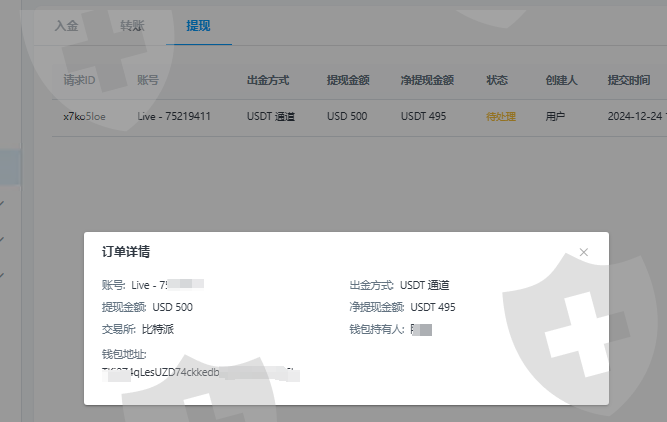The width and height of the screenshot is (667, 422).
Task: Click the 订单详情 dialog title
Action: pos(126,251)
